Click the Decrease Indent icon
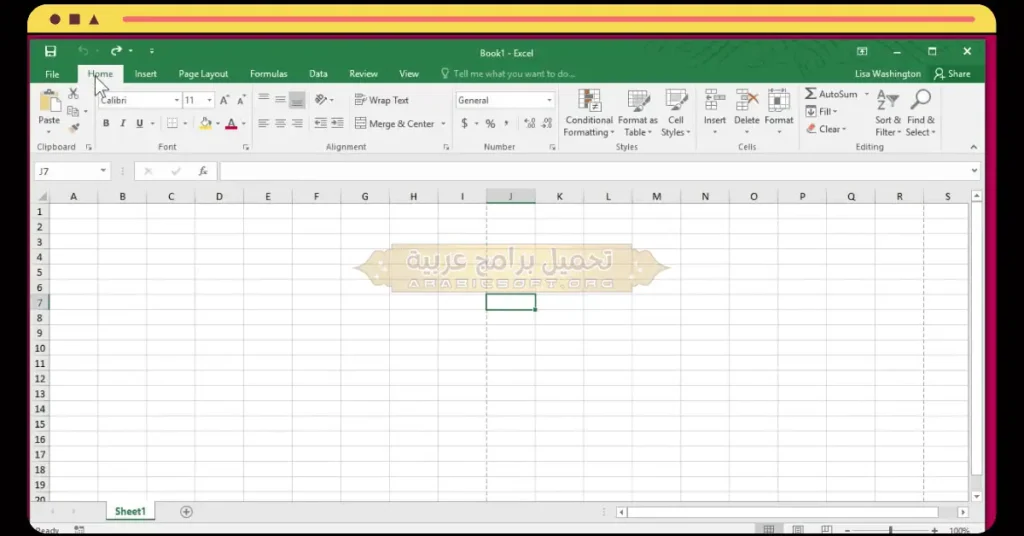This screenshot has height=536, width=1024. (321, 123)
